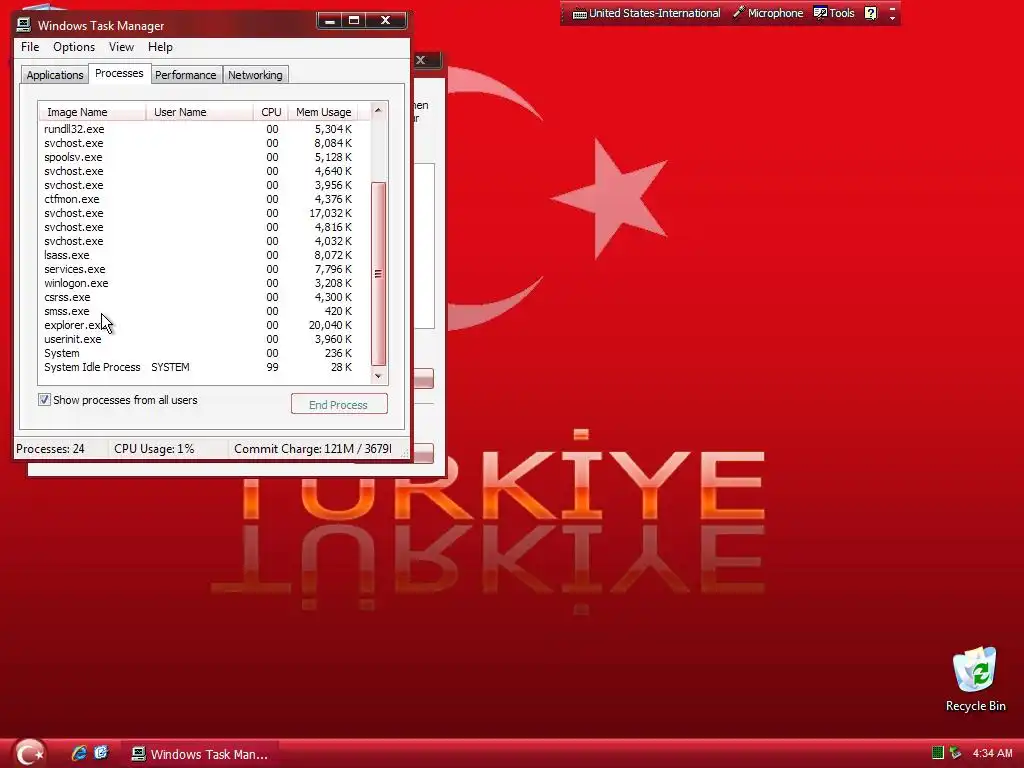Screen dimensions: 1024x768
Task: Open the File menu
Action: (30, 47)
